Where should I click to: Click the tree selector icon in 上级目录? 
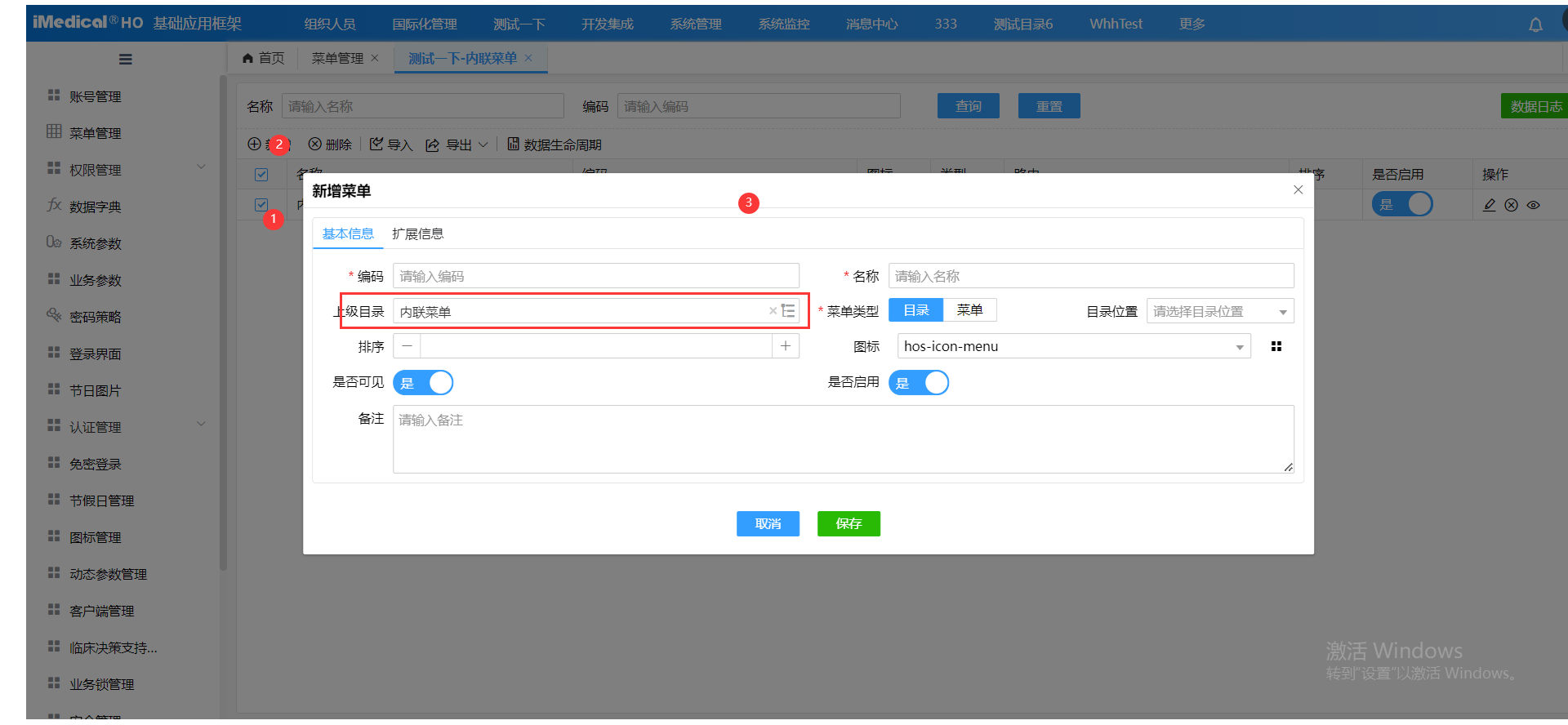[788, 311]
